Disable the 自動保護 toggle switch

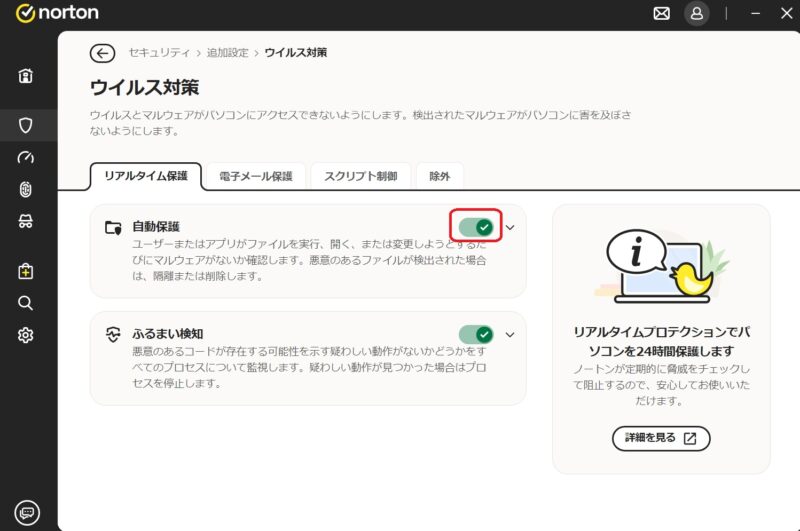coord(476,227)
